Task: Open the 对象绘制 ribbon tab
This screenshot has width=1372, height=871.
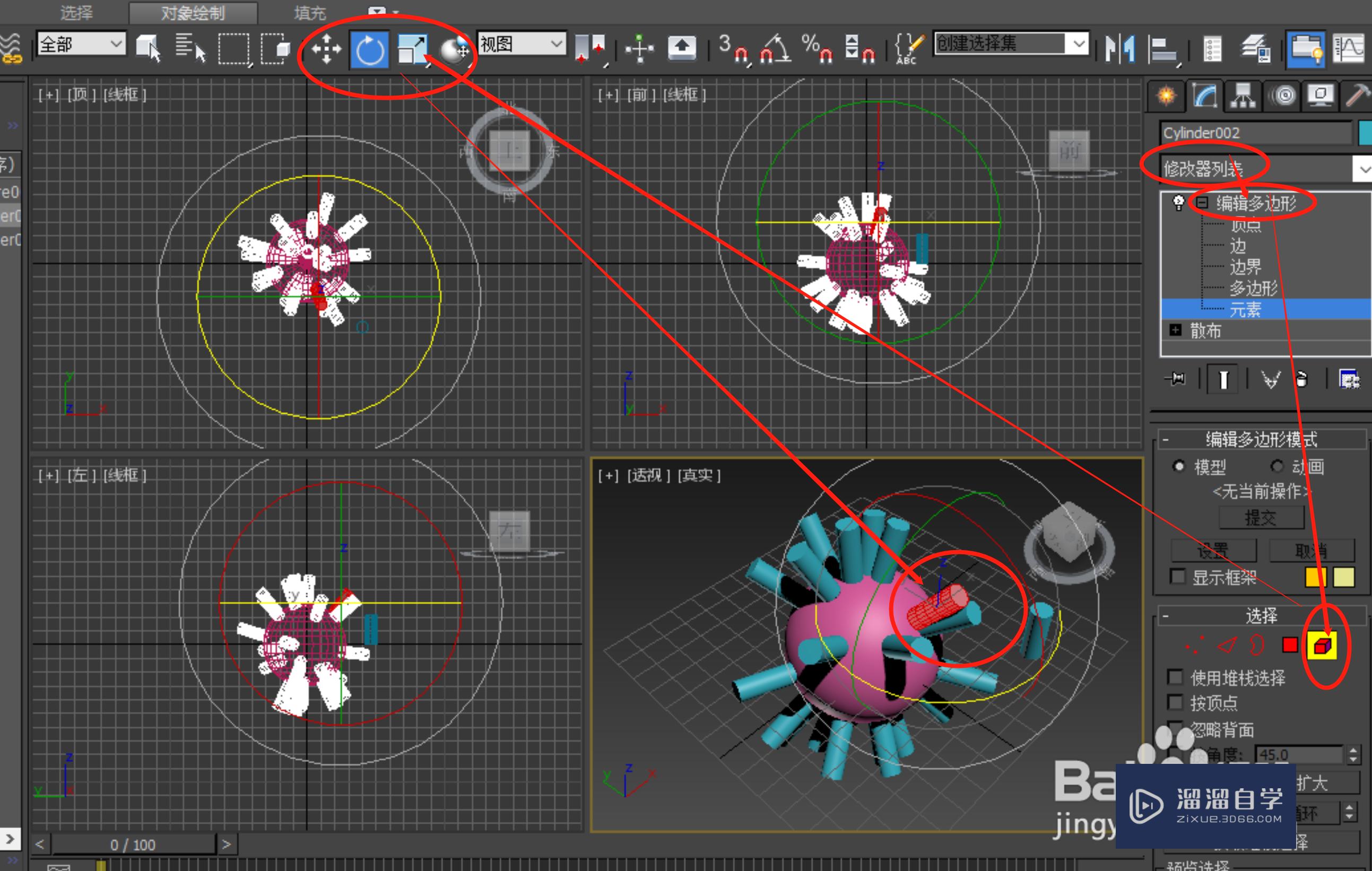Action: click(193, 13)
